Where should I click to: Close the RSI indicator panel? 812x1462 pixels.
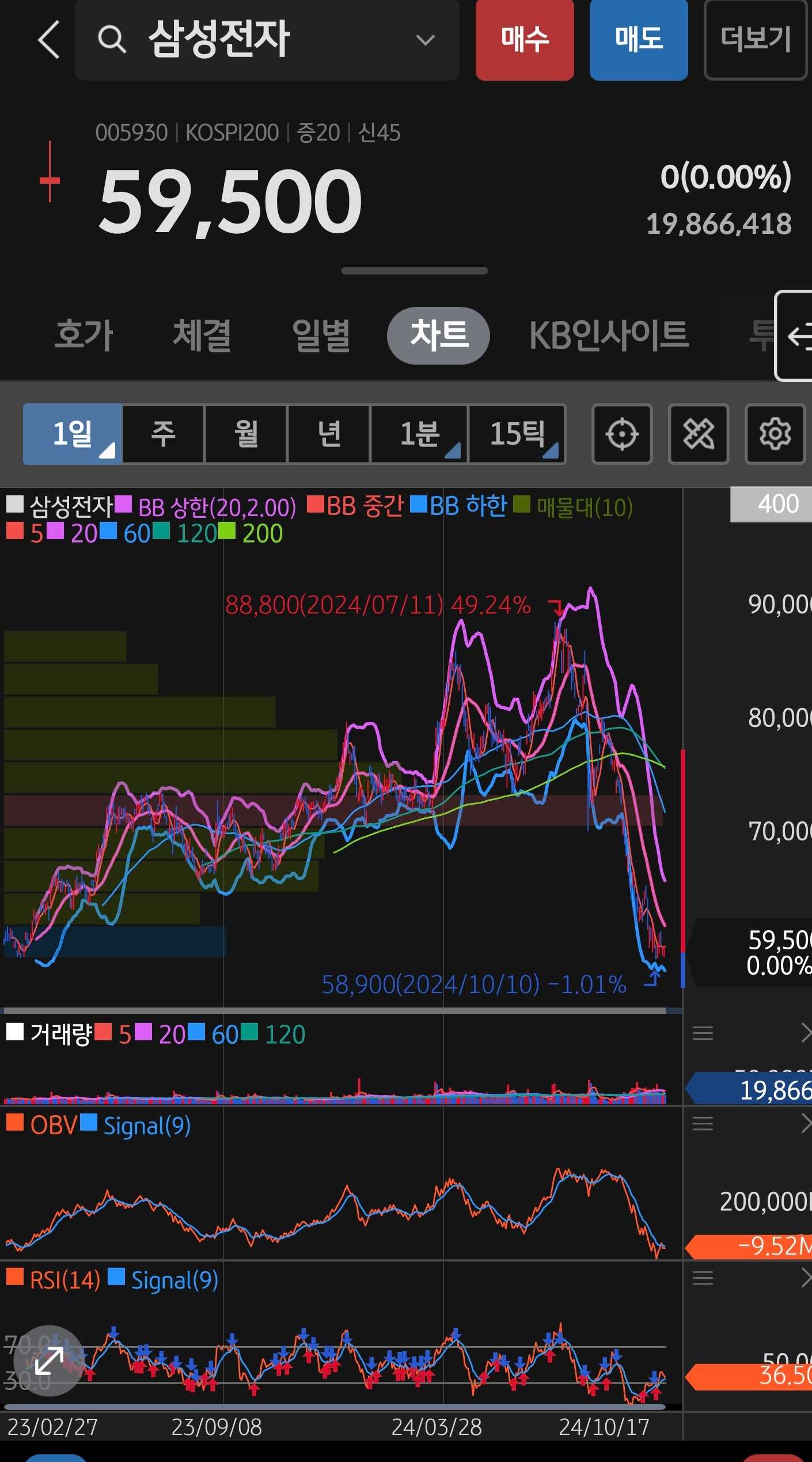(x=806, y=1278)
